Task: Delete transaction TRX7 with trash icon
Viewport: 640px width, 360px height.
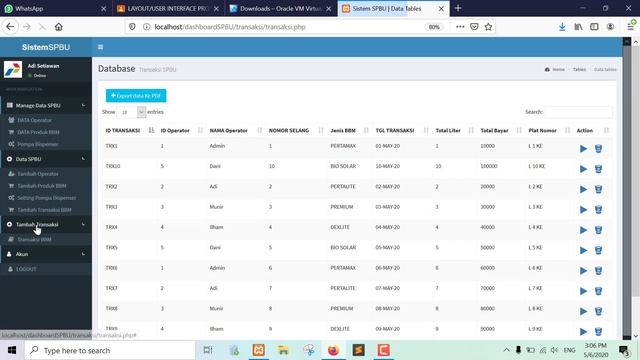Action: [598, 291]
